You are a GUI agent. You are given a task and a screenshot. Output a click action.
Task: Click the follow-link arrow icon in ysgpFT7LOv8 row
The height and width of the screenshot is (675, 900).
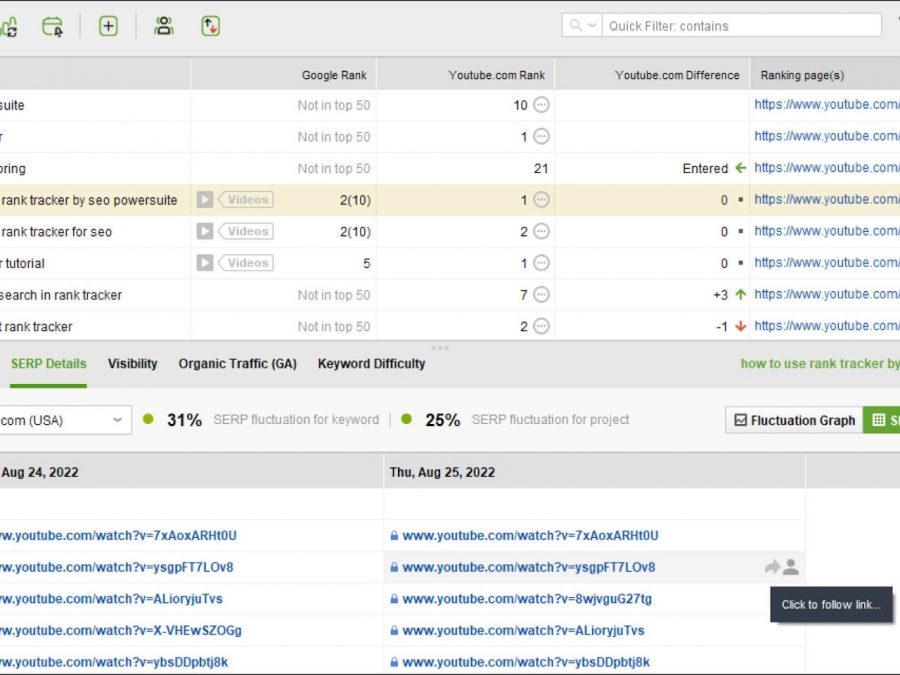(x=772, y=567)
